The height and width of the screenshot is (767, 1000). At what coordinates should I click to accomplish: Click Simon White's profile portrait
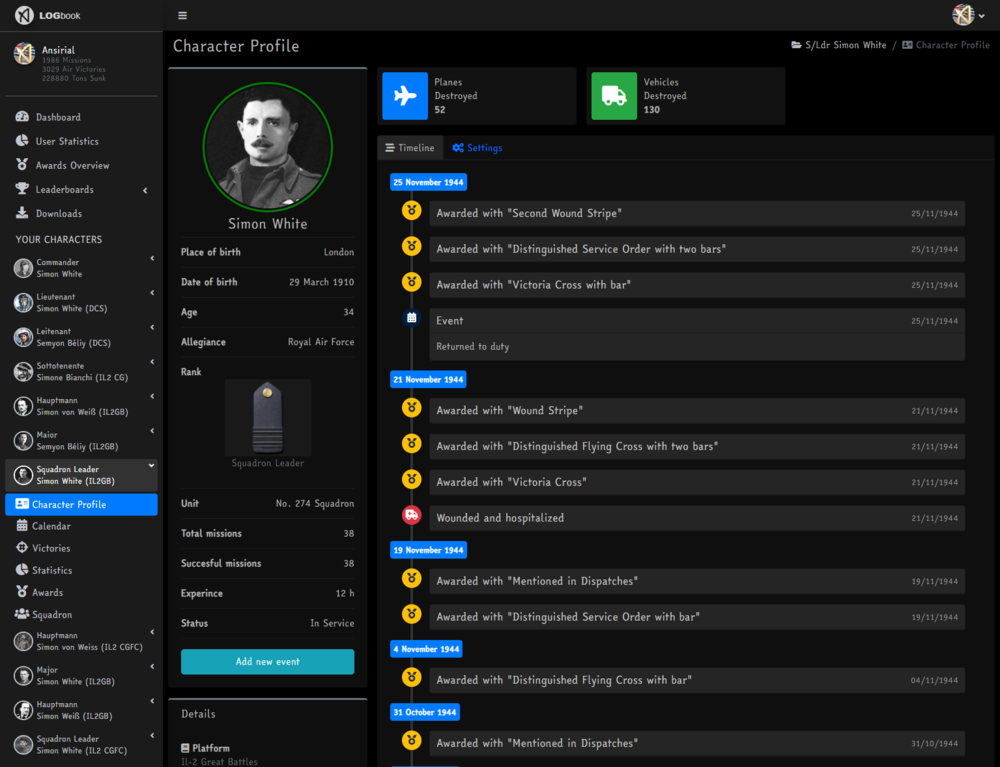268,147
